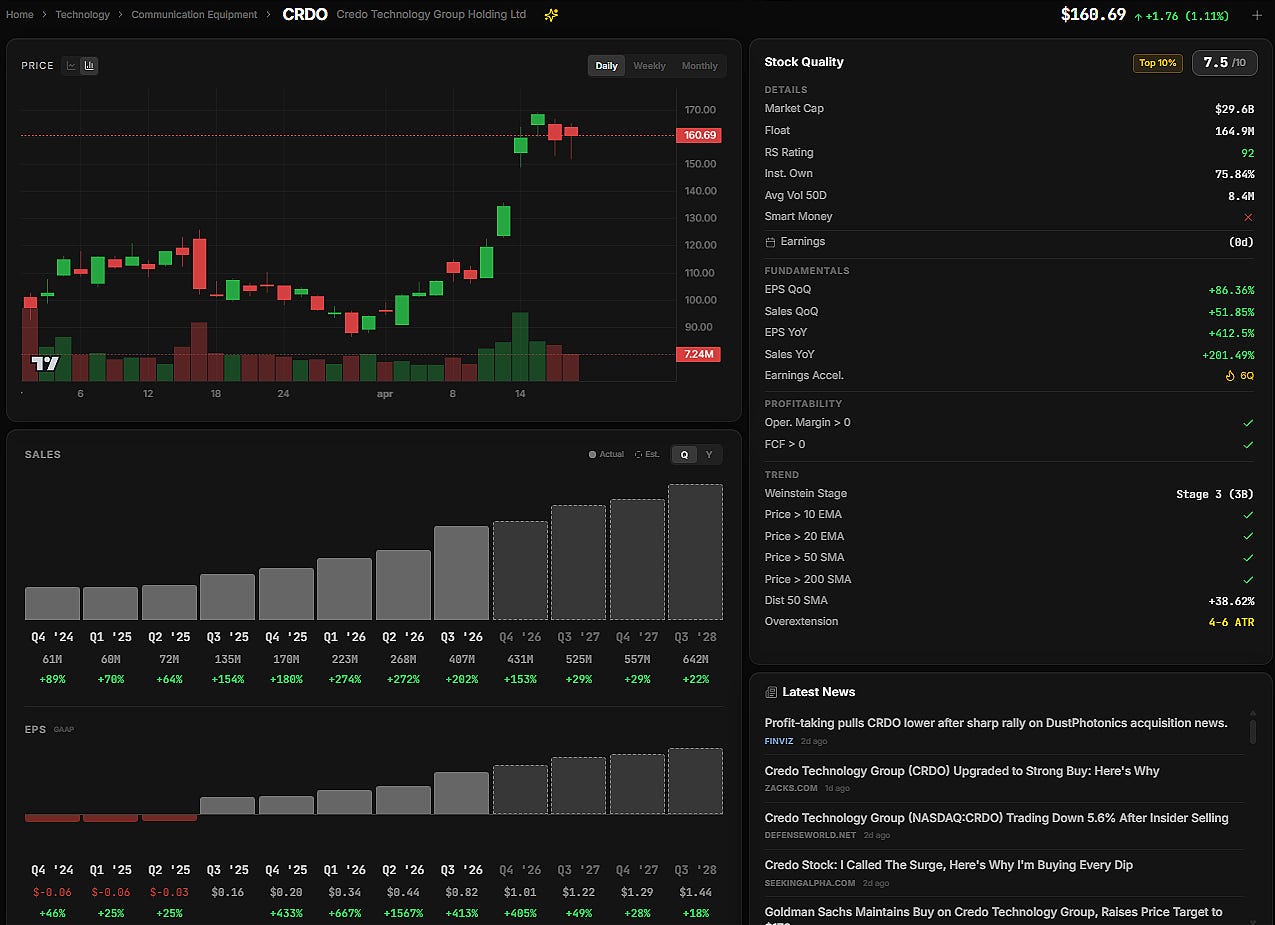The image size is (1275, 925).
Task: Click the 7.24M volume label on chart axis
Action: [x=699, y=355]
